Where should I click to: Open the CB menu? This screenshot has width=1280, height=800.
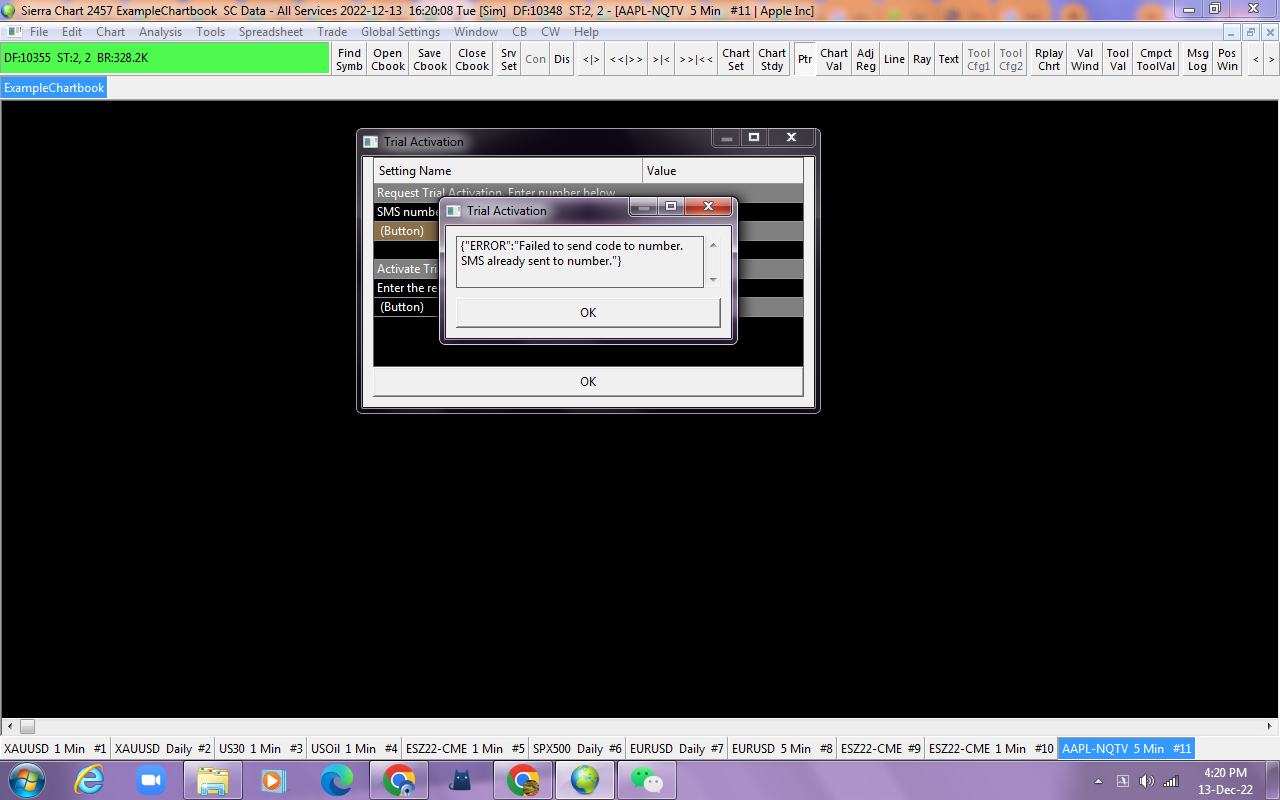point(519,32)
